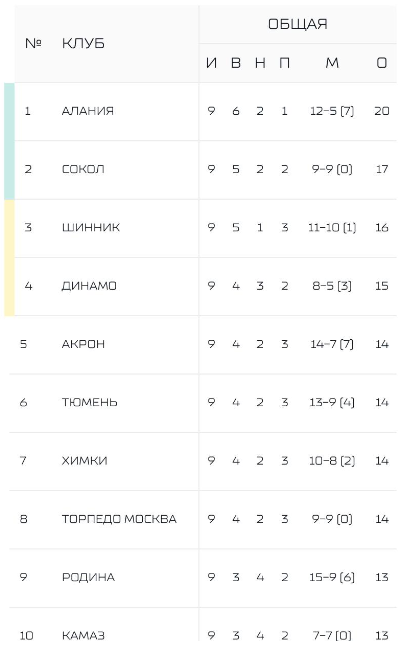
Task: Open the Акрон club entry
Action: coord(83,344)
